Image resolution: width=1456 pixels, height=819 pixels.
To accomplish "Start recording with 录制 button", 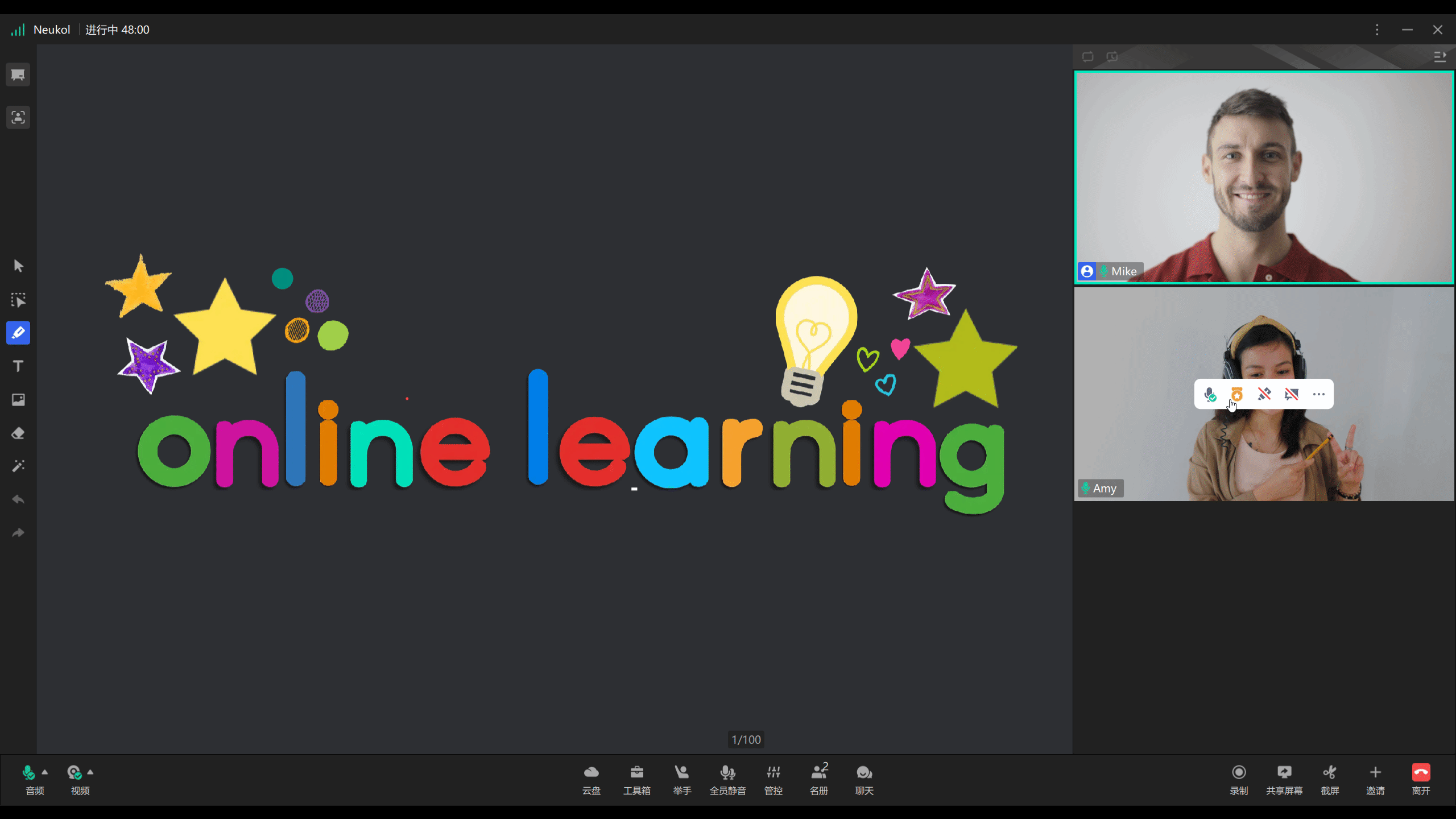I will [1239, 780].
